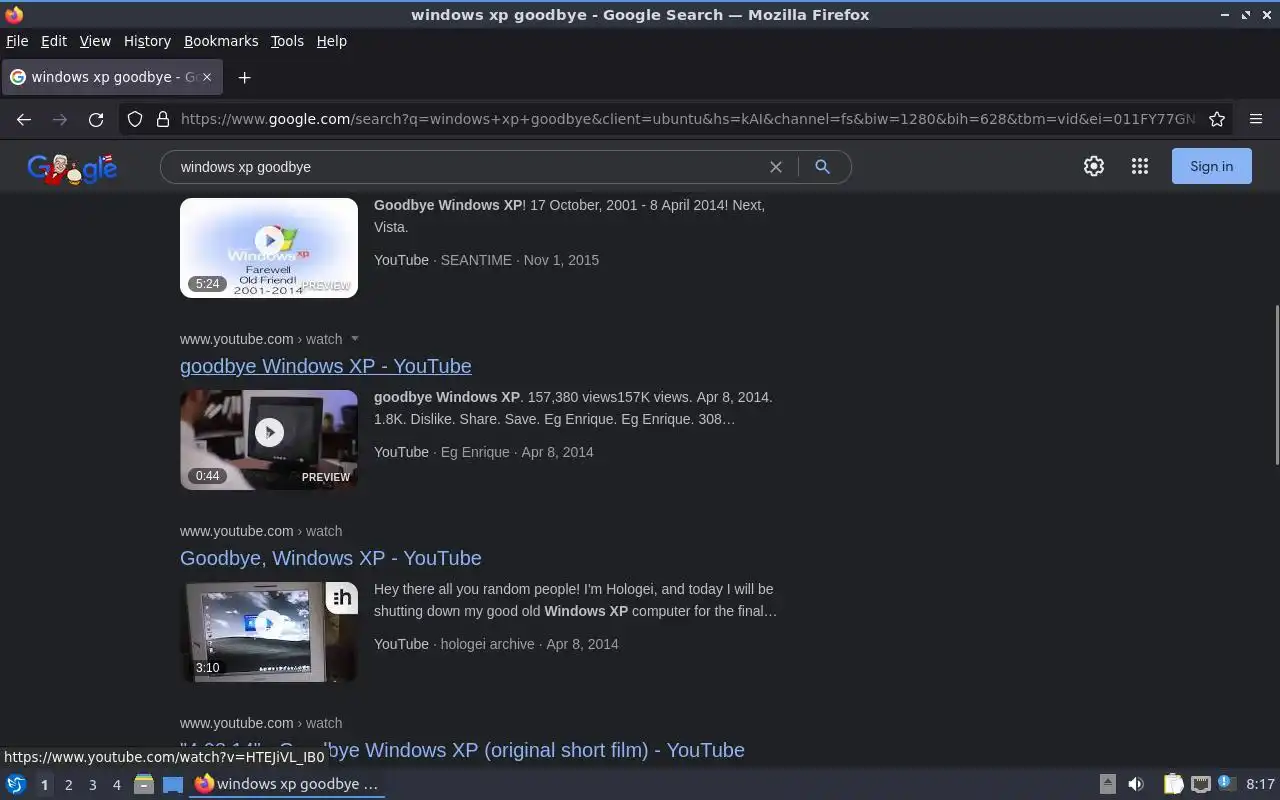1280x800 pixels.
Task: Play the 3:10 hologei video thumbnail
Action: pos(269,632)
